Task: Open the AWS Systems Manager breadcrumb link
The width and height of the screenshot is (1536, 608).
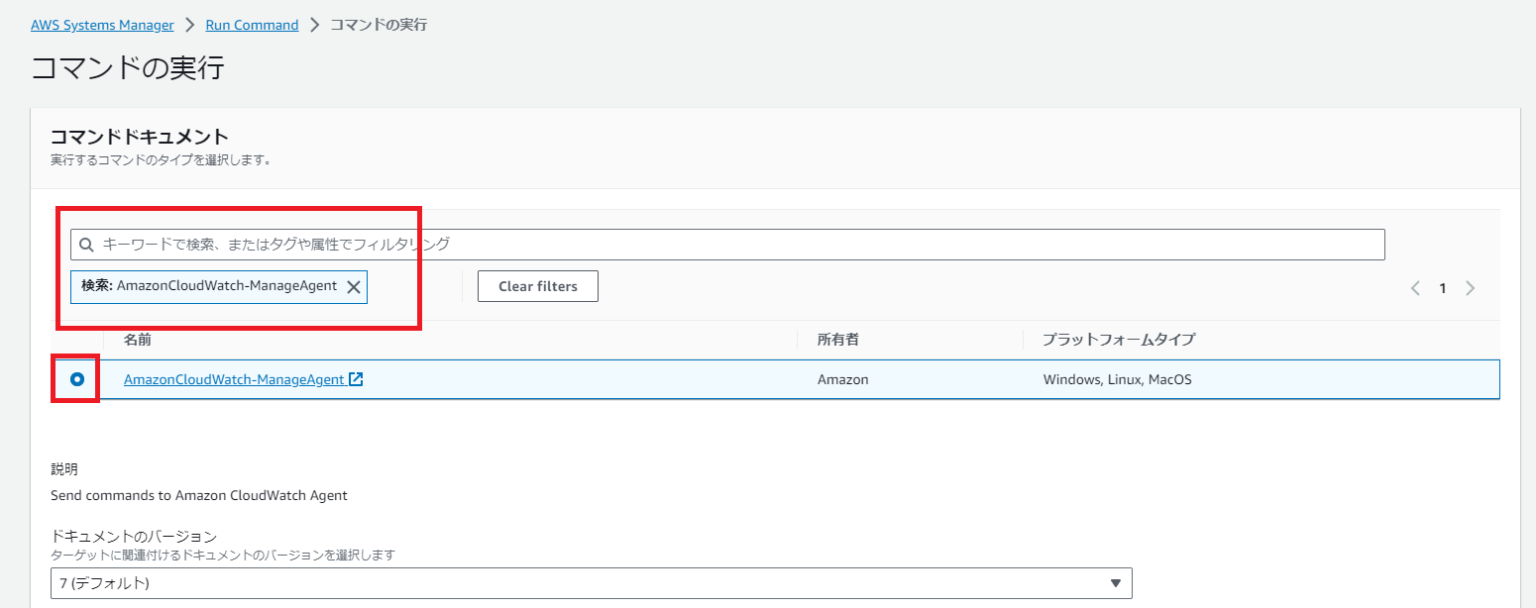Action: 102,24
